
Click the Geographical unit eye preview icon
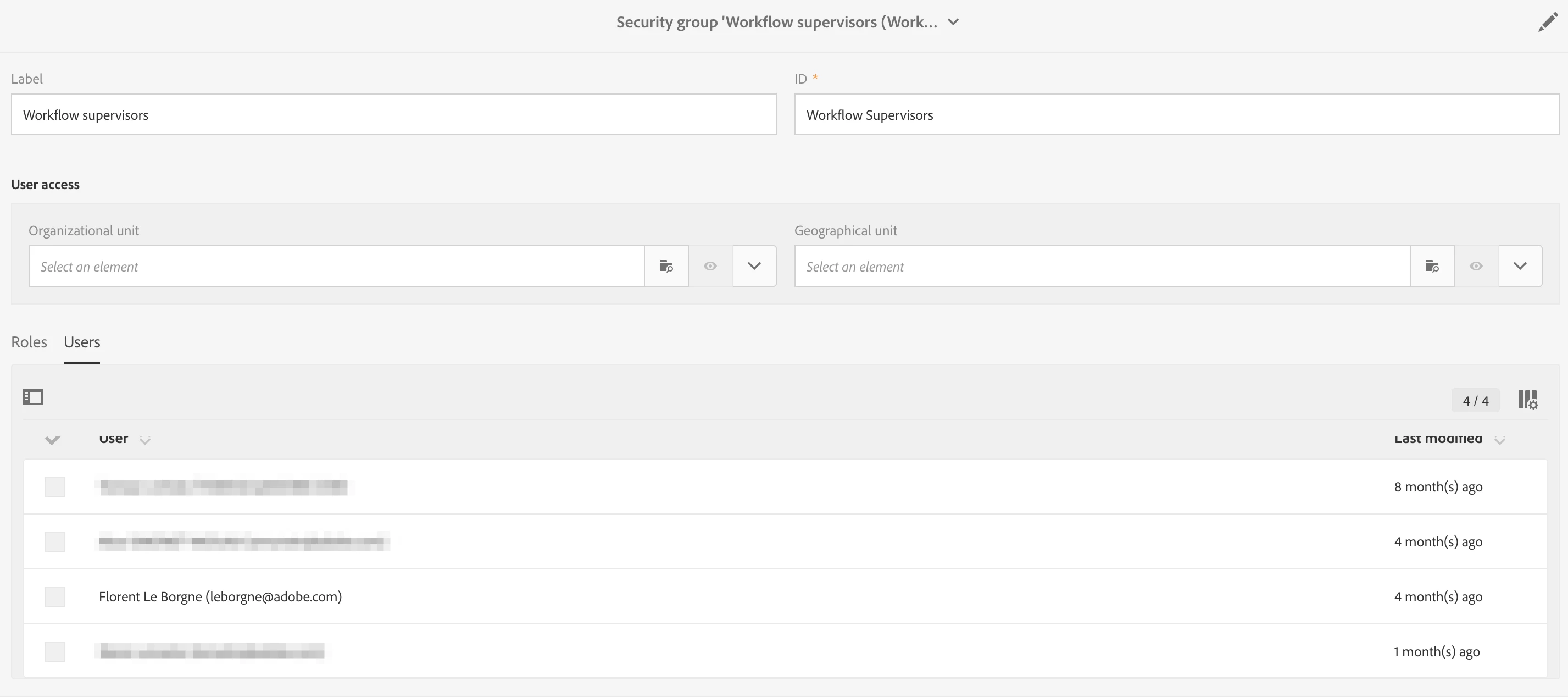coord(1476,266)
